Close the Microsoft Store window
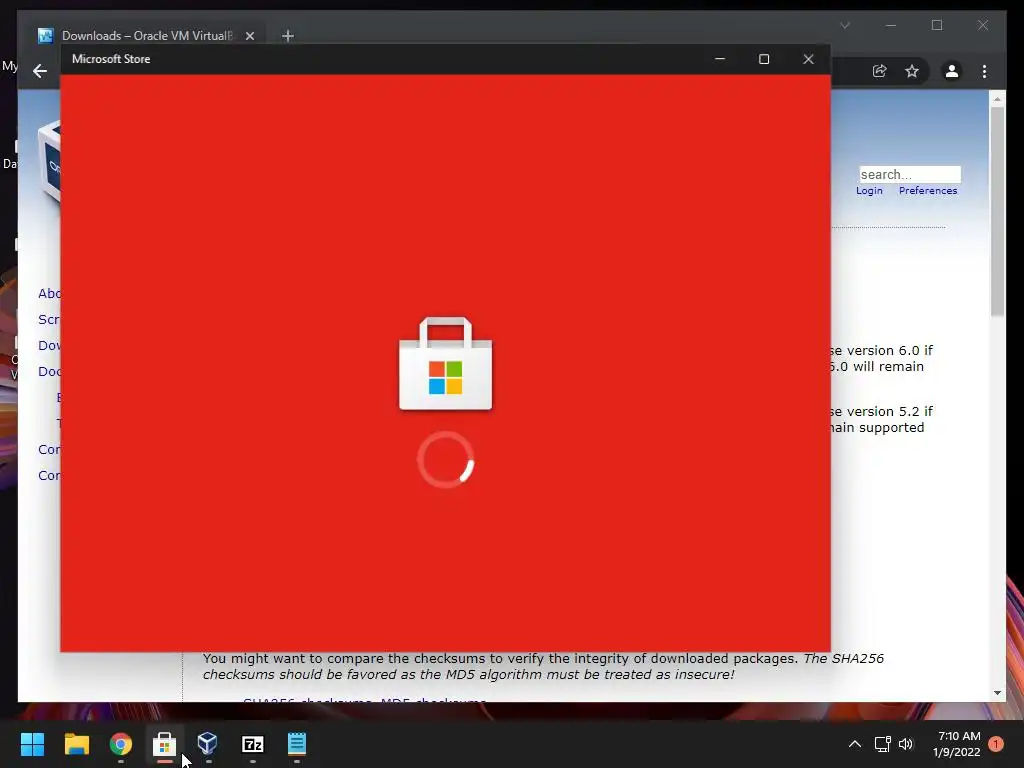Viewport: 1024px width, 768px height. pyautogui.click(x=808, y=59)
